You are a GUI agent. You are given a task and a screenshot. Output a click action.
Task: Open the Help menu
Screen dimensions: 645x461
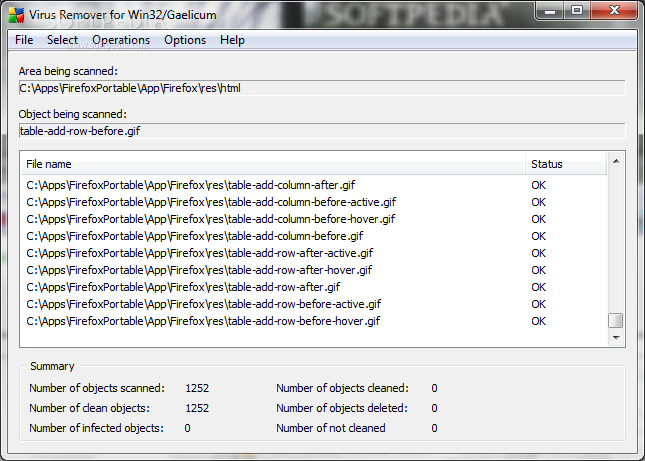point(232,40)
